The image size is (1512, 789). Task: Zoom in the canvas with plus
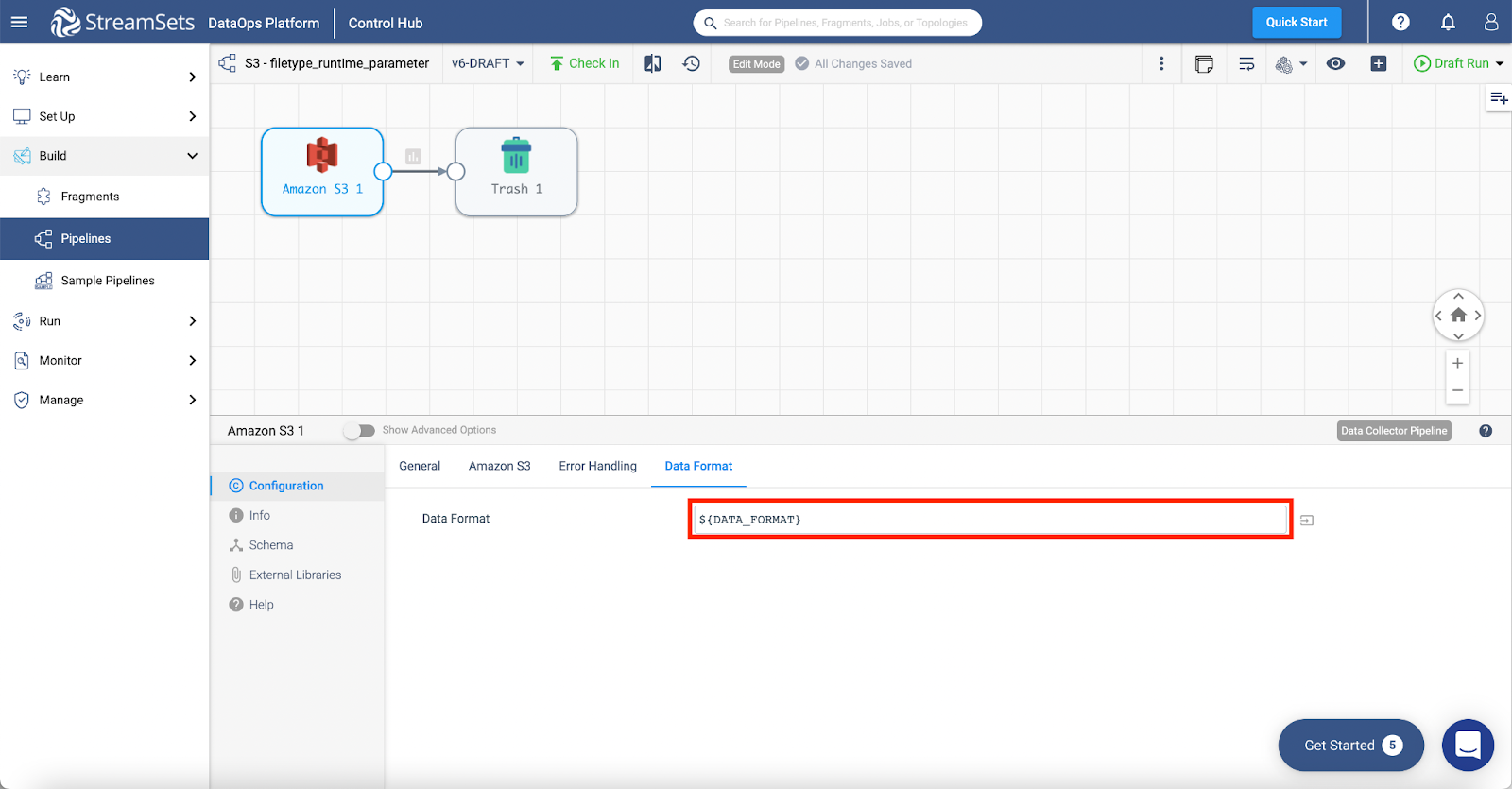(x=1458, y=363)
